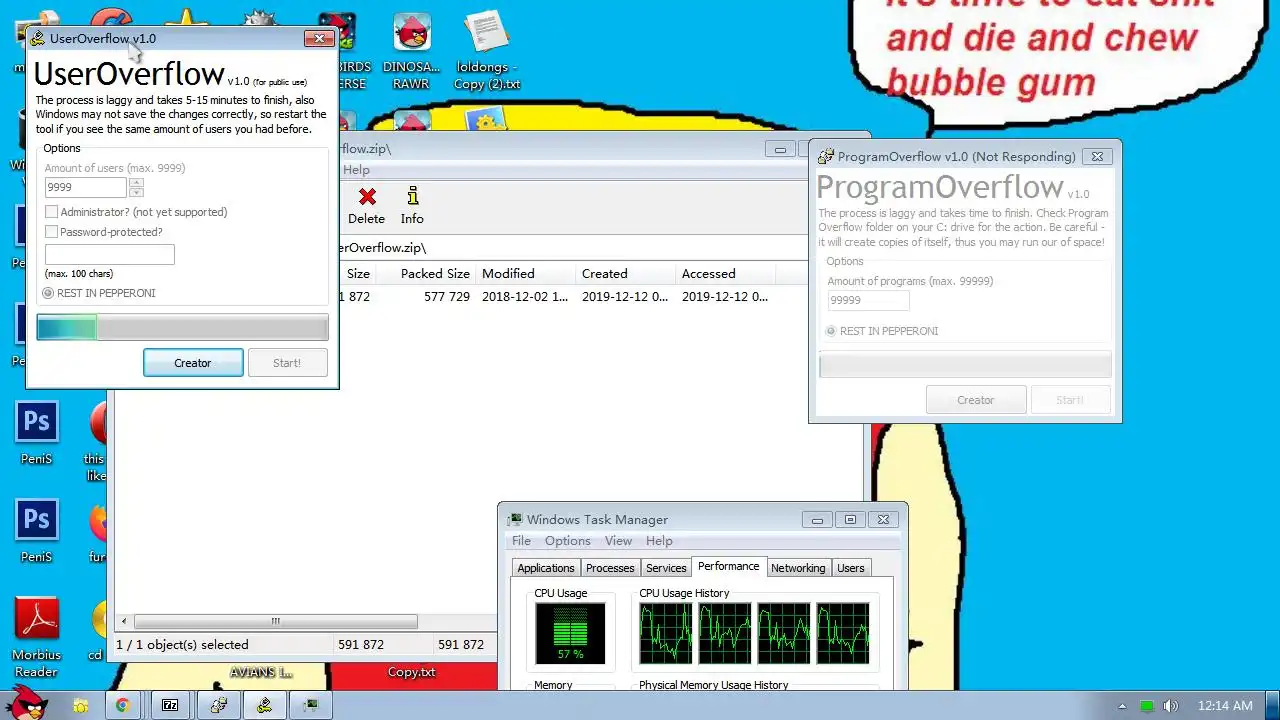This screenshot has width=1280, height=720.
Task: Switch to the Users tab
Action: point(851,568)
